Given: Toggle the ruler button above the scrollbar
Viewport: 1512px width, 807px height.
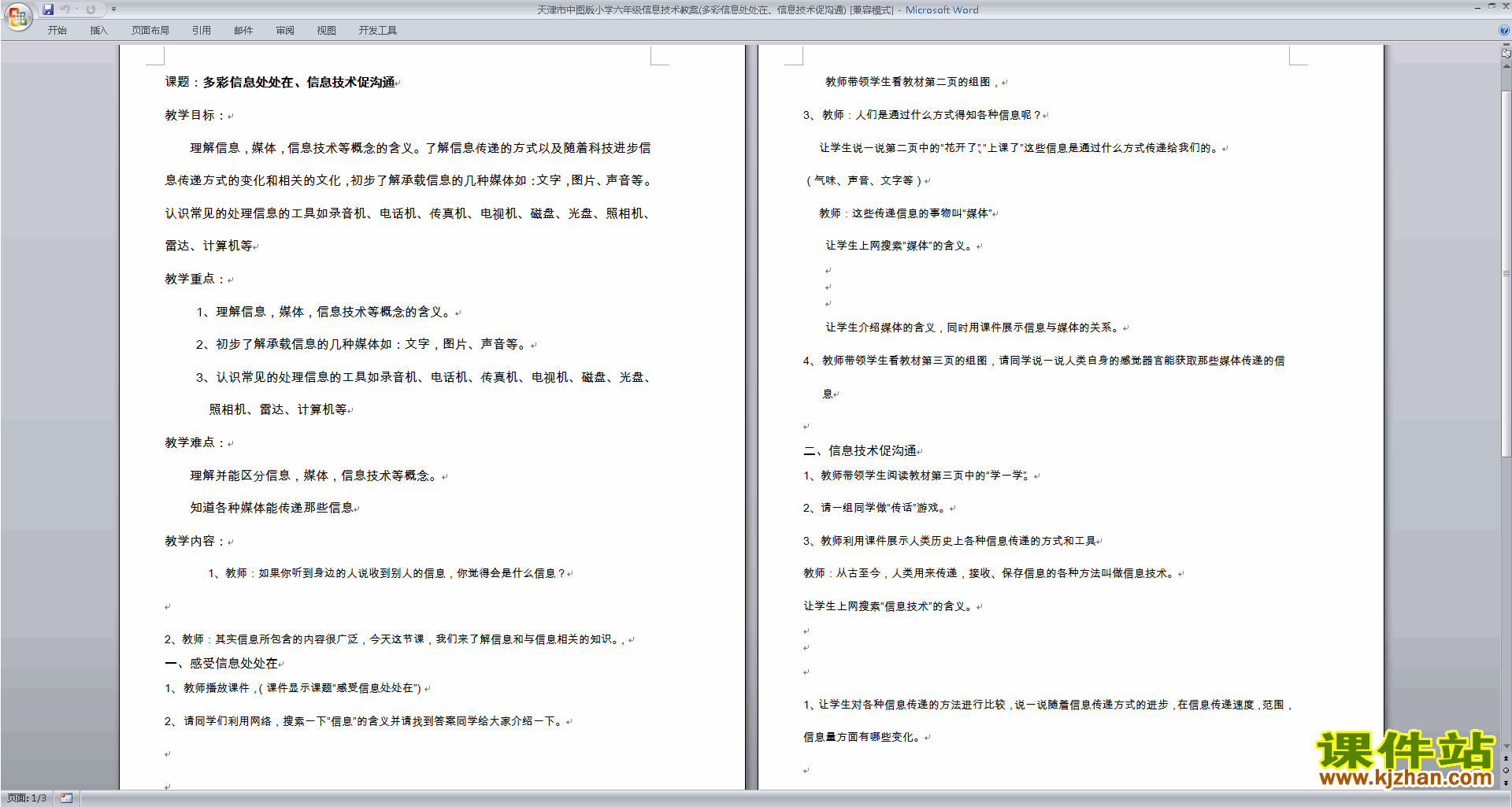Looking at the screenshot, I should pyautogui.click(x=1506, y=54).
